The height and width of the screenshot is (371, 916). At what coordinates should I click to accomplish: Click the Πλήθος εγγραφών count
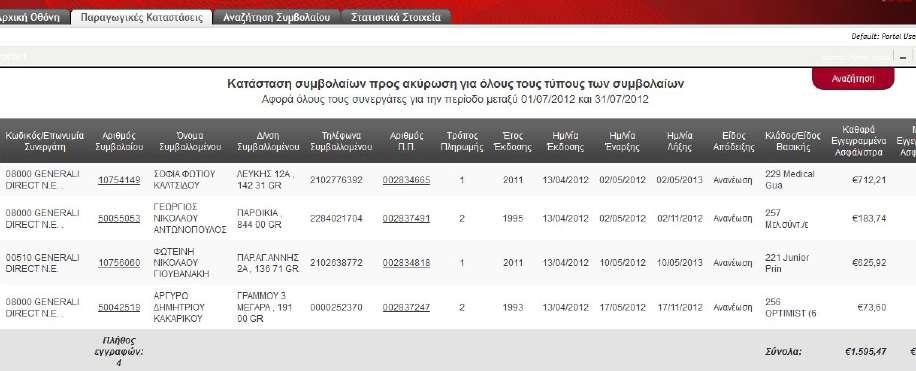point(119,352)
